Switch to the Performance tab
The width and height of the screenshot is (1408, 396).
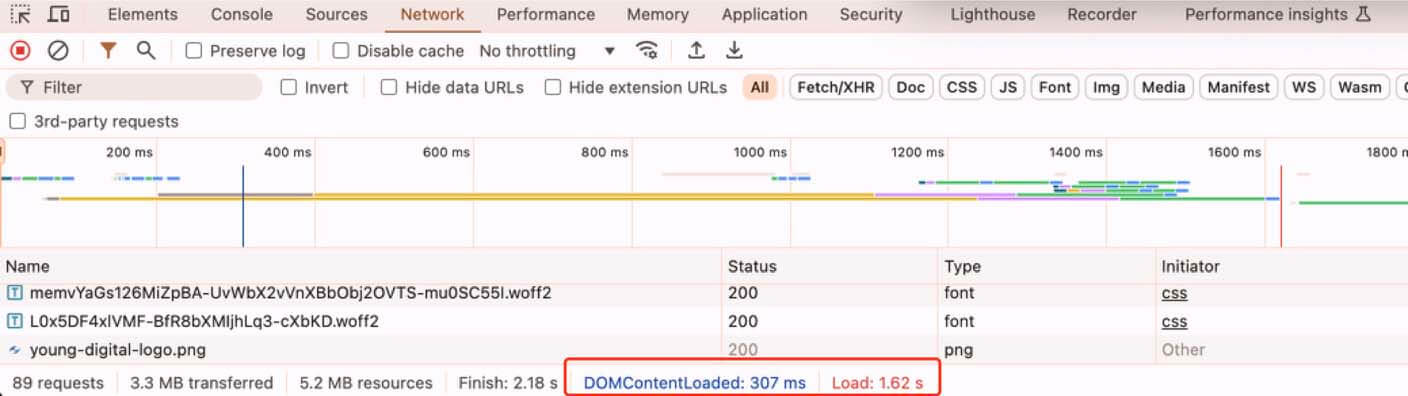click(546, 15)
